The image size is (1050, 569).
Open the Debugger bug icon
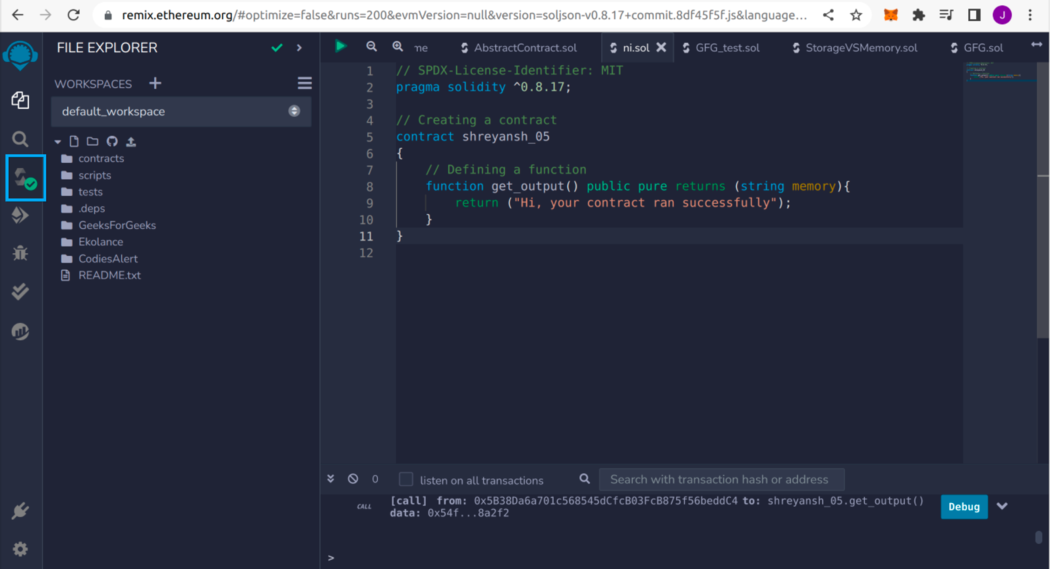click(x=20, y=253)
